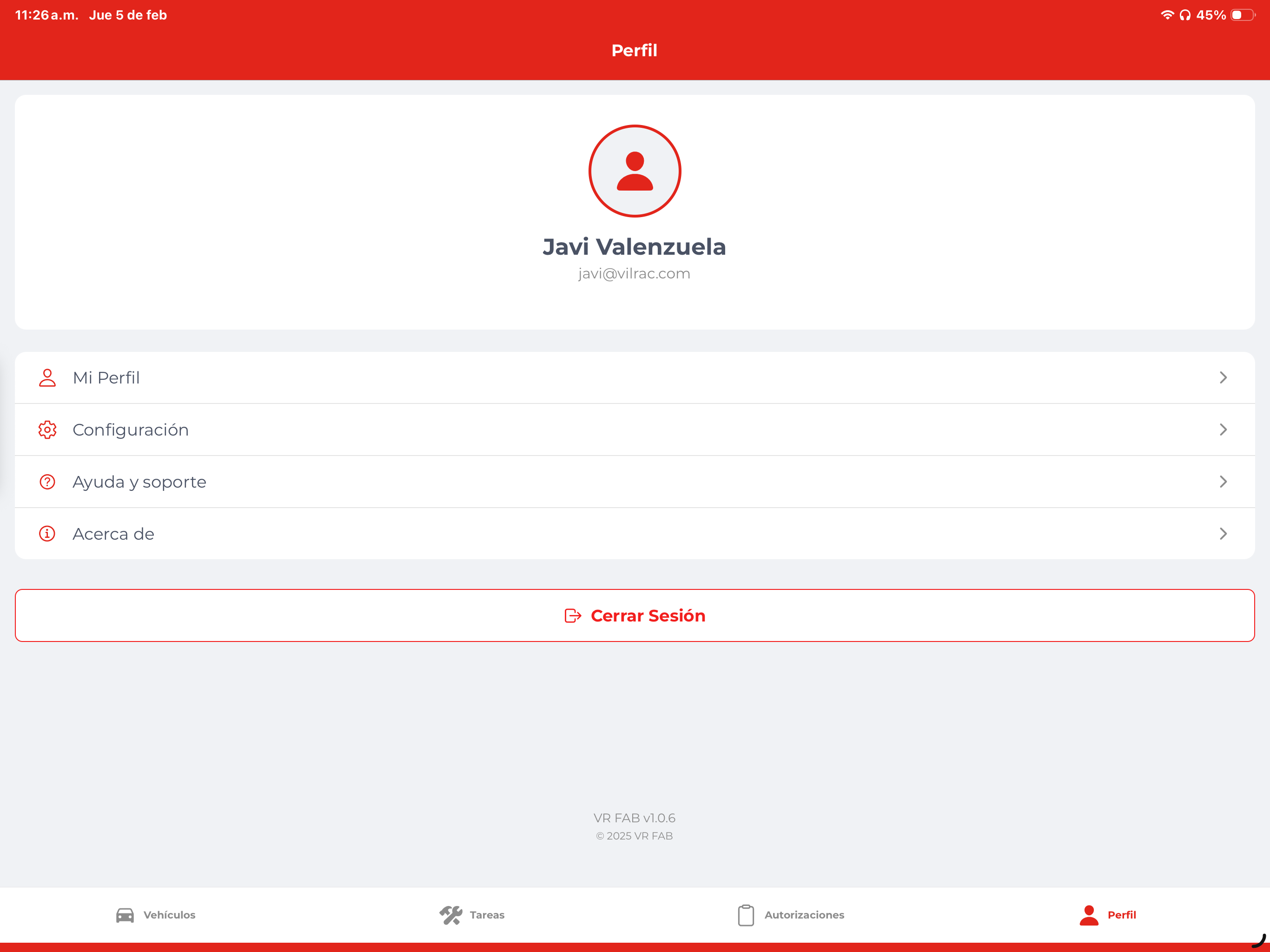Open the Mi Perfil menu row
Viewport: 1270px width, 952px height.
(x=635, y=378)
